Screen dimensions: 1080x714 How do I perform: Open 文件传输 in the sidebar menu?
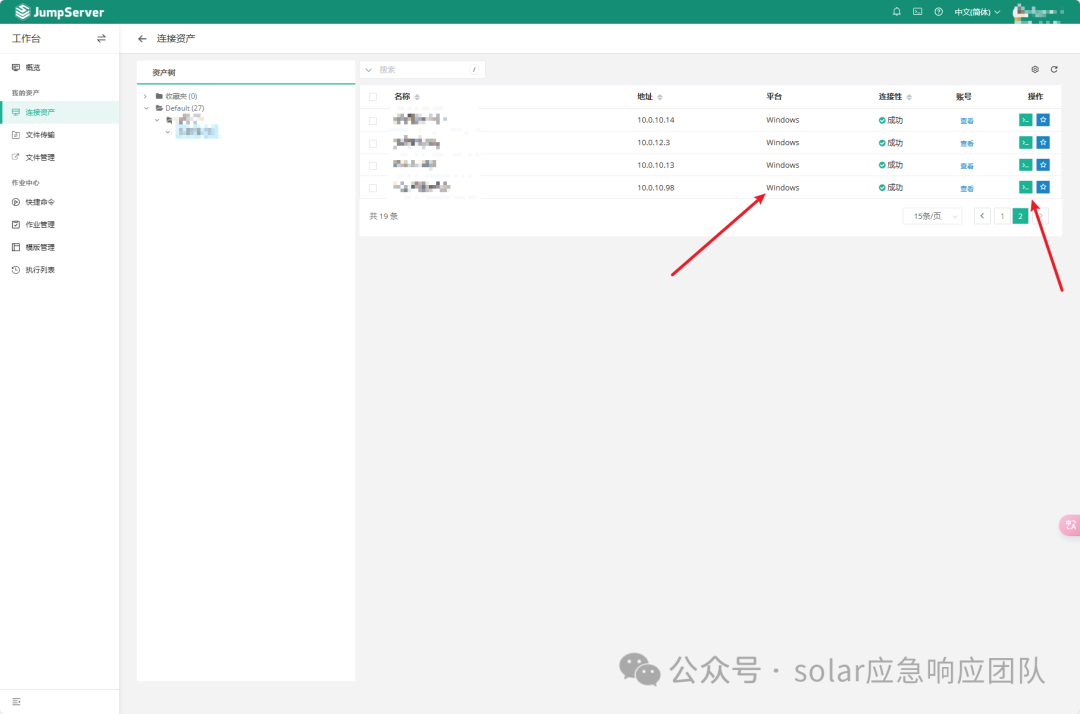click(x=40, y=134)
